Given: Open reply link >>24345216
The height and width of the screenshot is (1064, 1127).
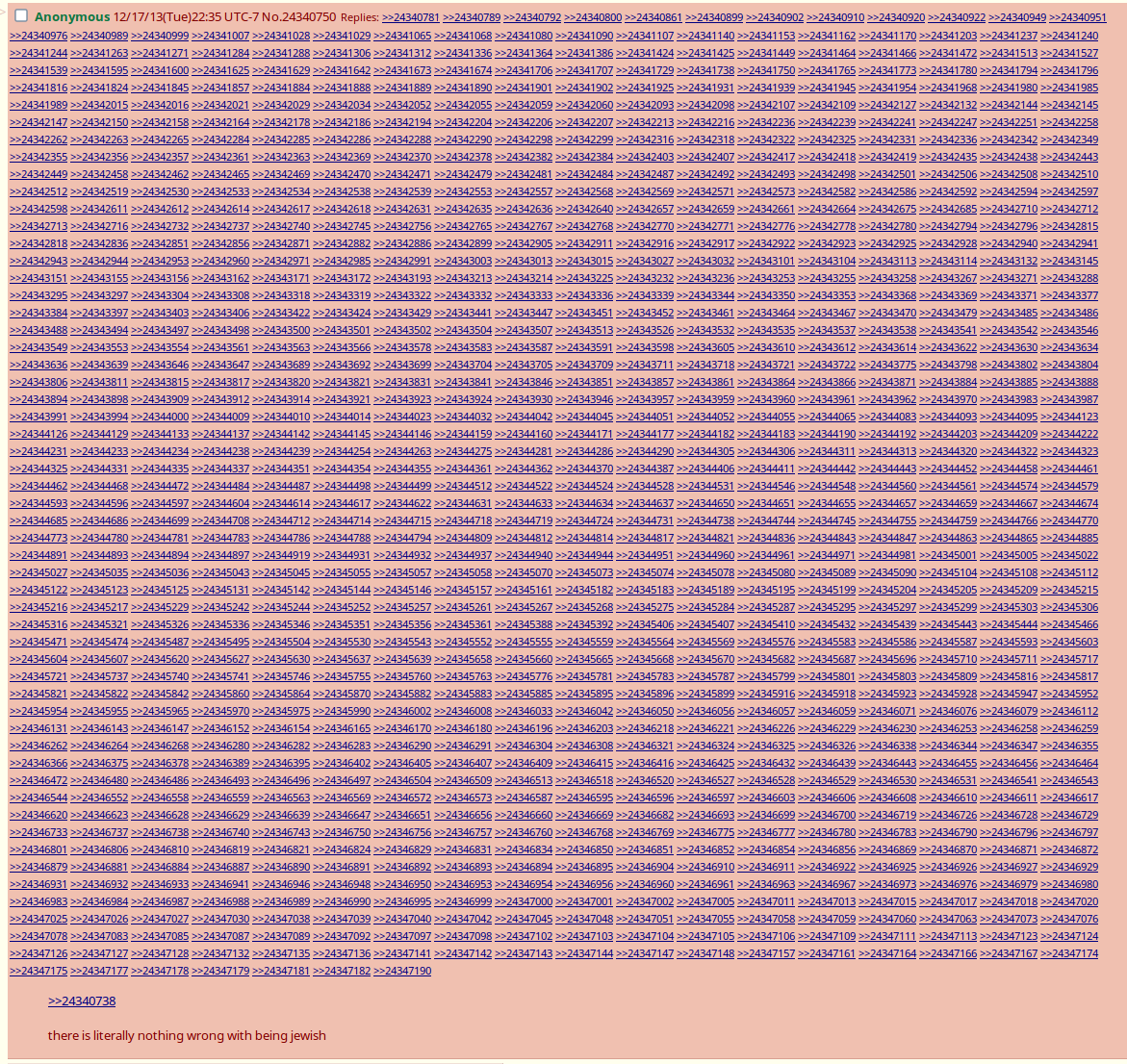Looking at the screenshot, I should [38, 607].
